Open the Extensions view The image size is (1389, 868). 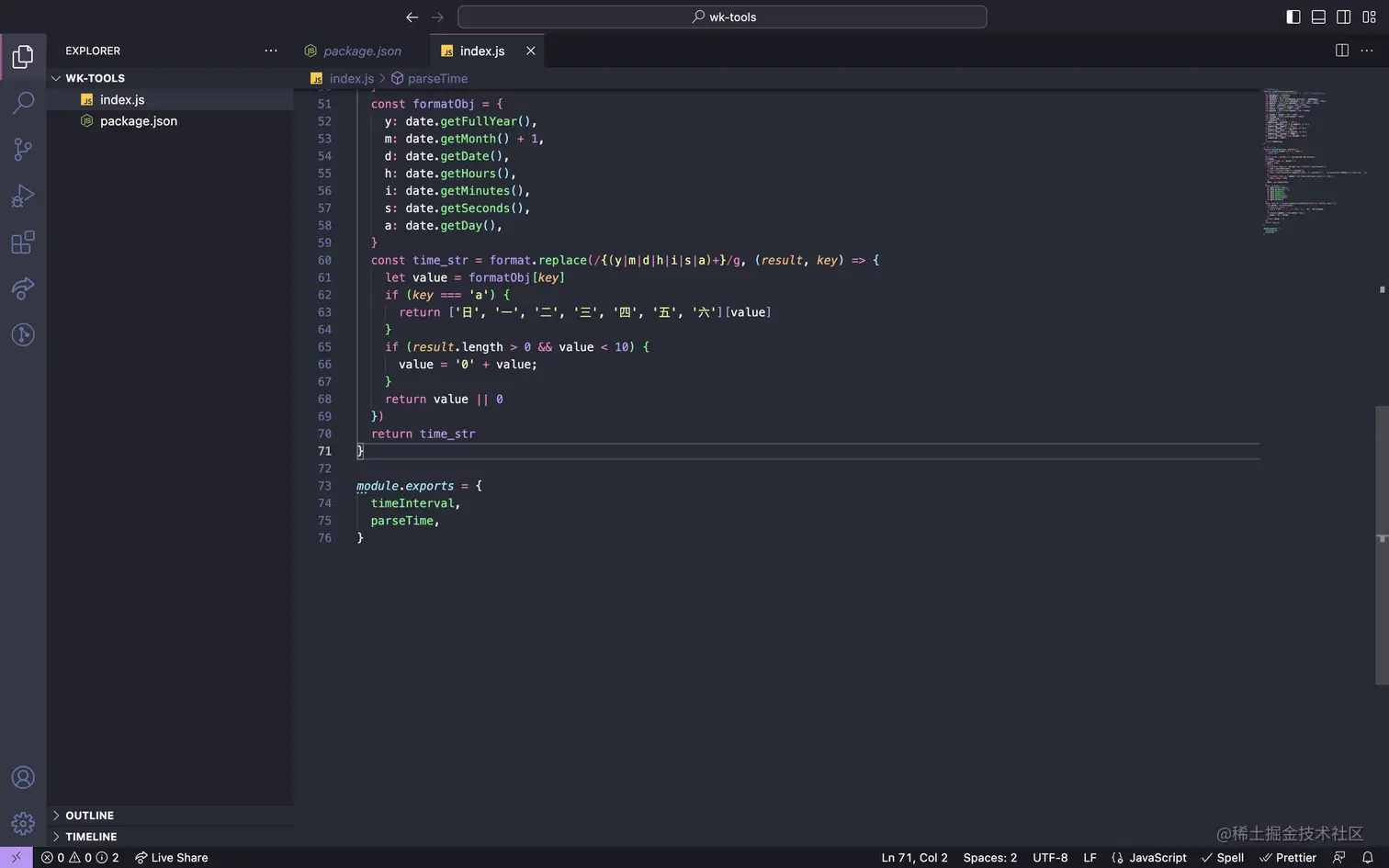click(23, 242)
